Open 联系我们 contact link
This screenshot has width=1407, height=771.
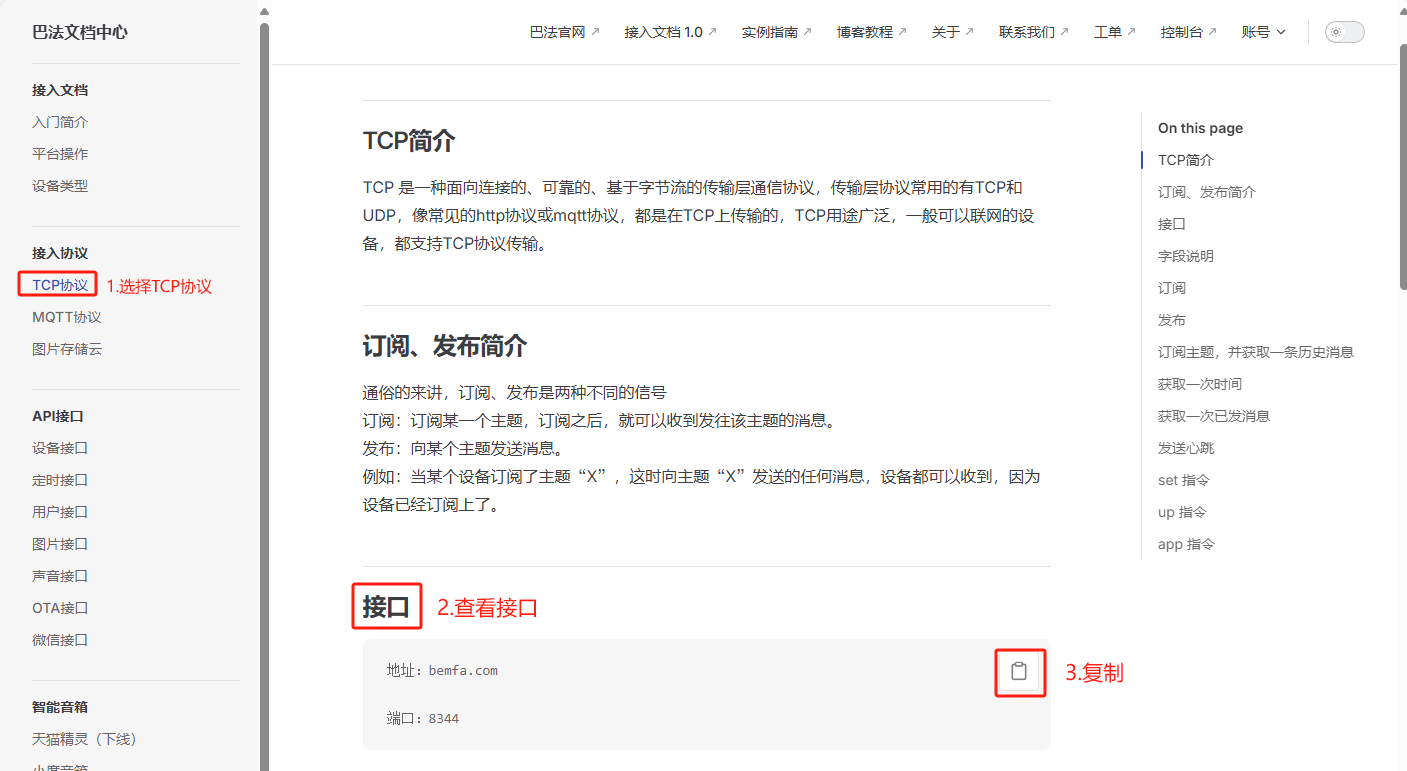point(1033,32)
